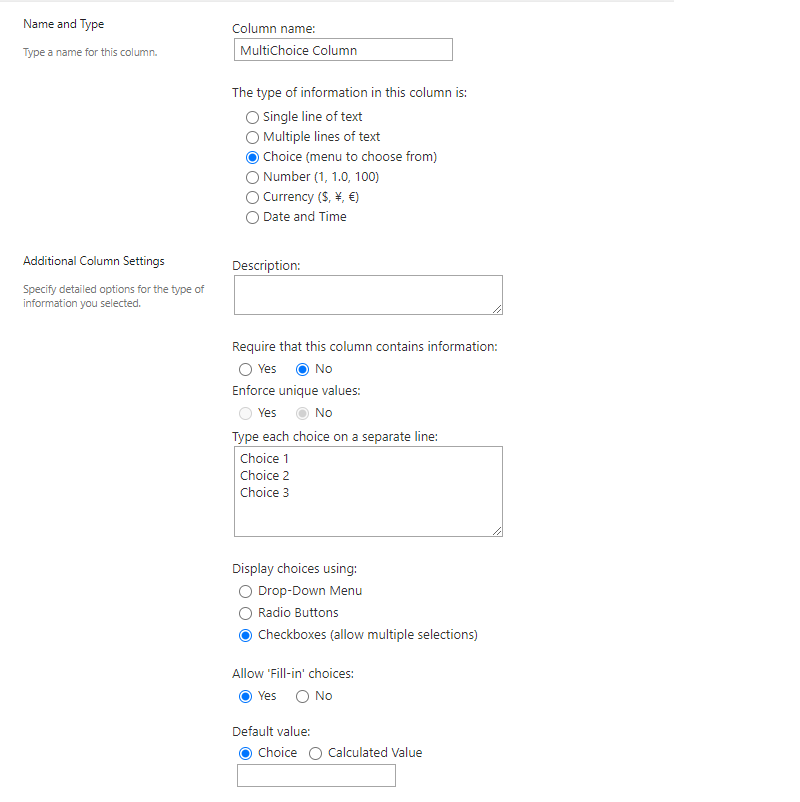Viewport: 800px width, 802px height.
Task: Select Single line of text type
Action: tap(252, 117)
